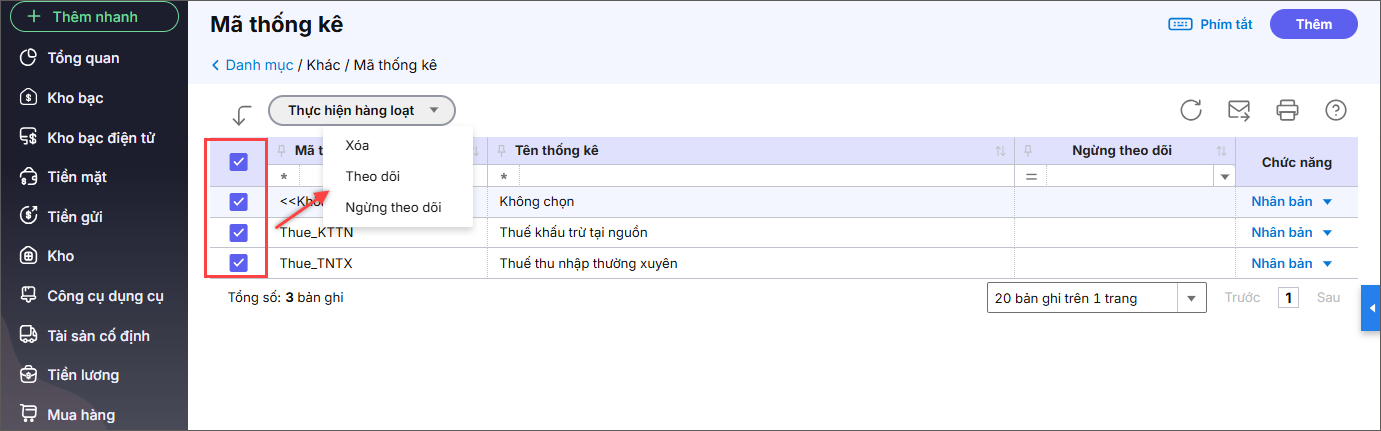Open the help question mark icon
This screenshot has height=431, width=1381.
point(1335,110)
